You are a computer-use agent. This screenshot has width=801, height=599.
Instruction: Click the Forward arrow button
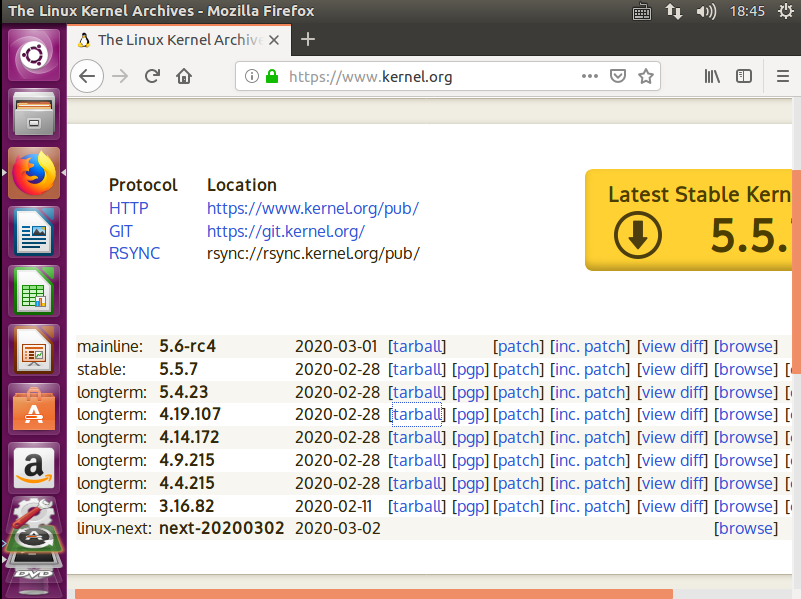tap(120, 77)
